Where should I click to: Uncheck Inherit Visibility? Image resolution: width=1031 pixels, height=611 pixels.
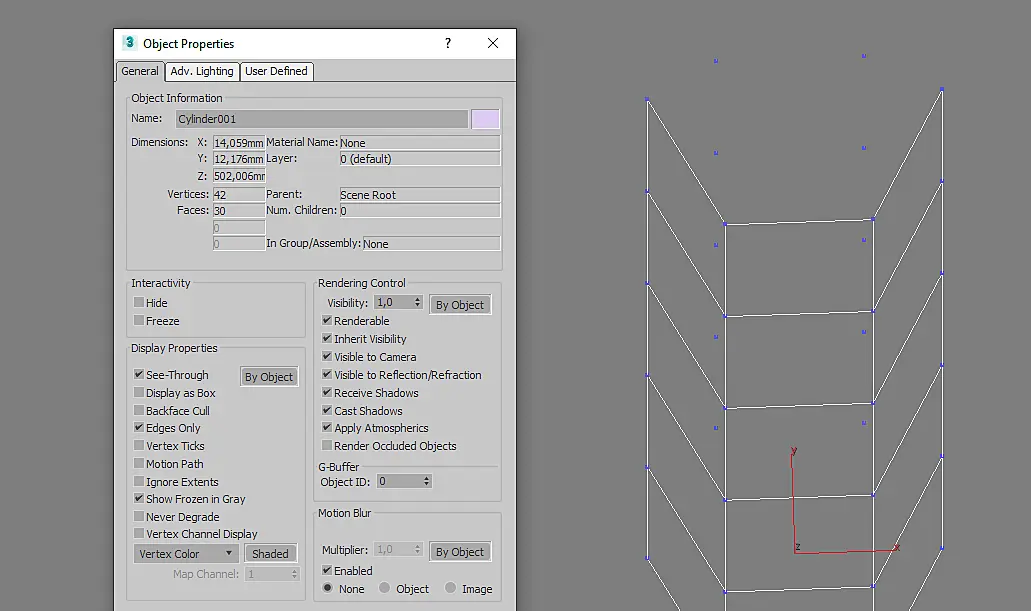[x=327, y=338]
